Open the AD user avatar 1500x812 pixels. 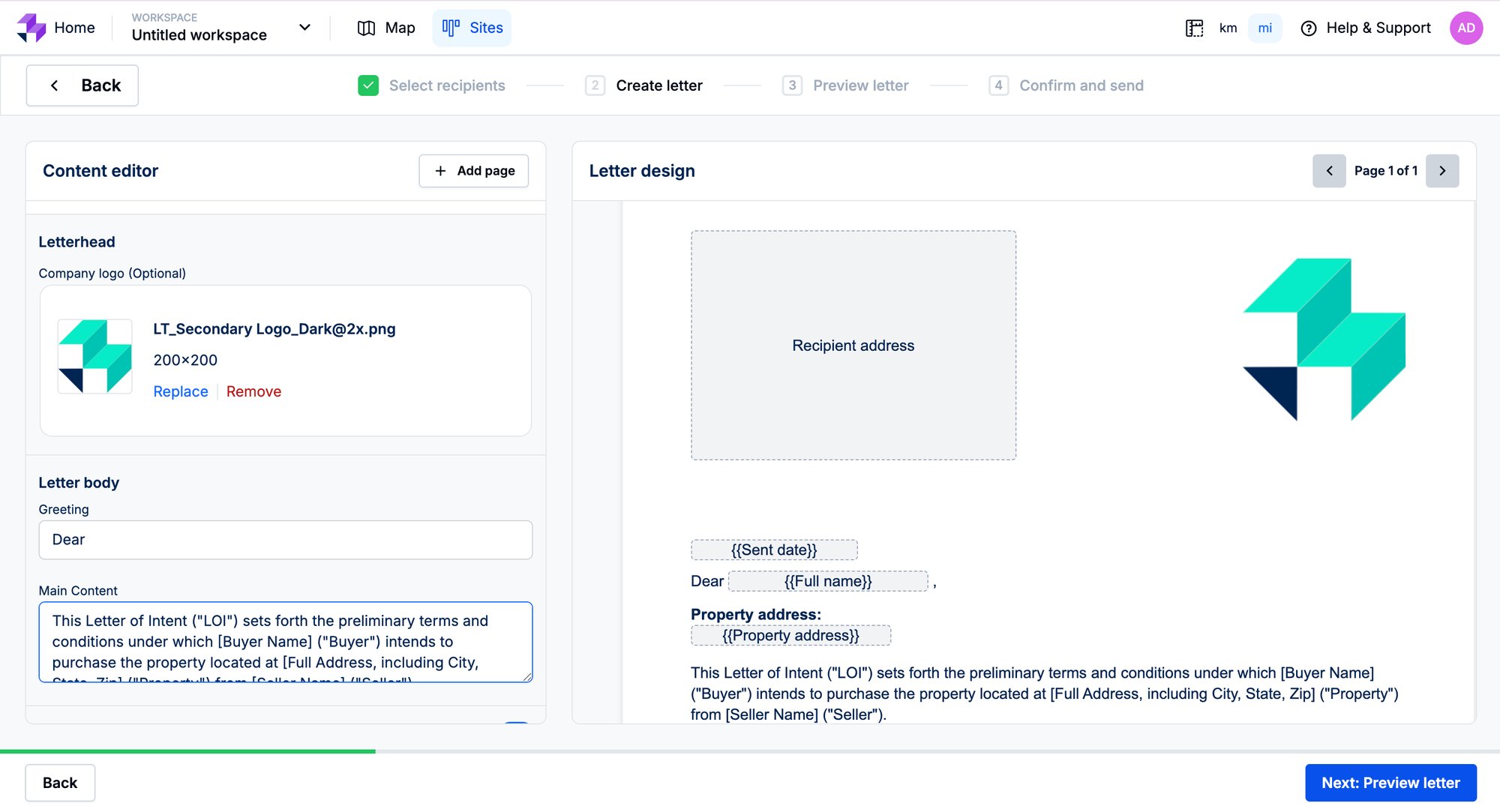pyautogui.click(x=1465, y=28)
